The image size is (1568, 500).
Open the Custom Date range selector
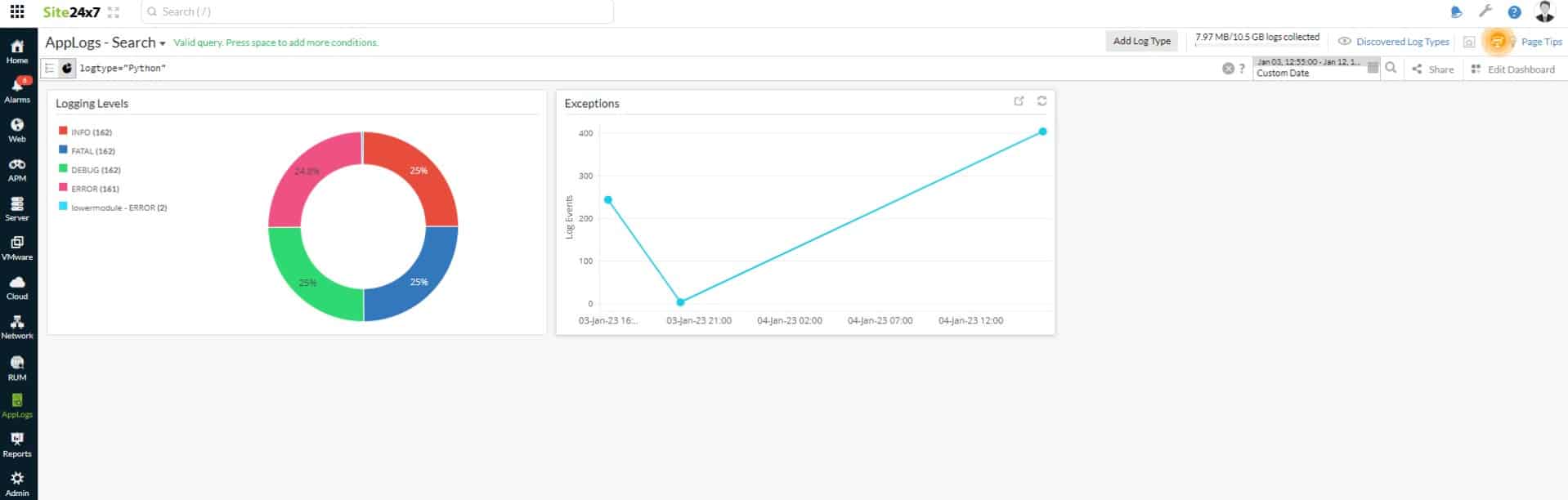coord(1308,68)
